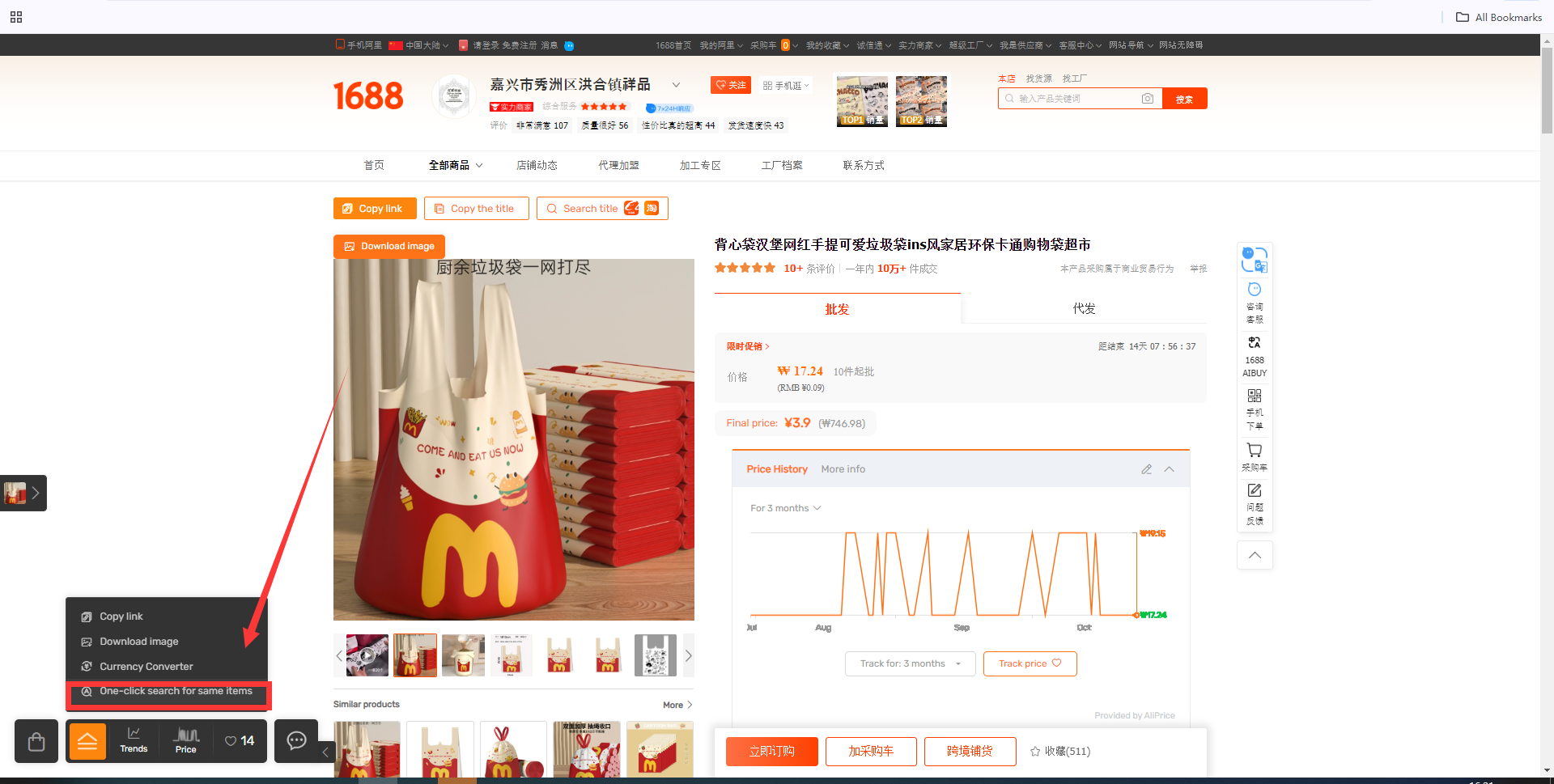The height and width of the screenshot is (784, 1554).
Task: Click the back-to-top arrow button
Action: point(1255,555)
